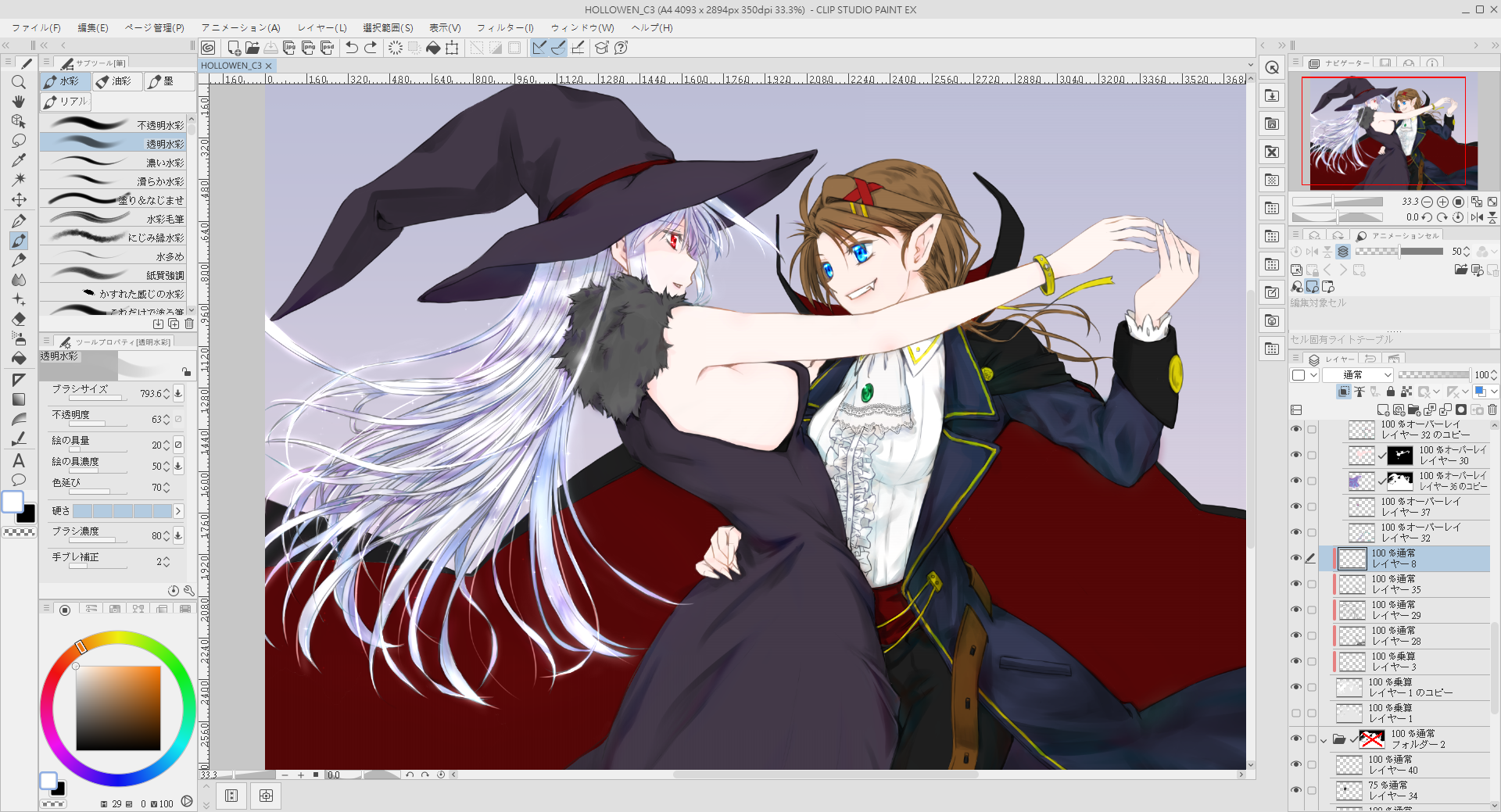Open 絵の具濃度 dynamics dropdown button
Viewport: 1501px width, 812px height.
tap(178, 466)
